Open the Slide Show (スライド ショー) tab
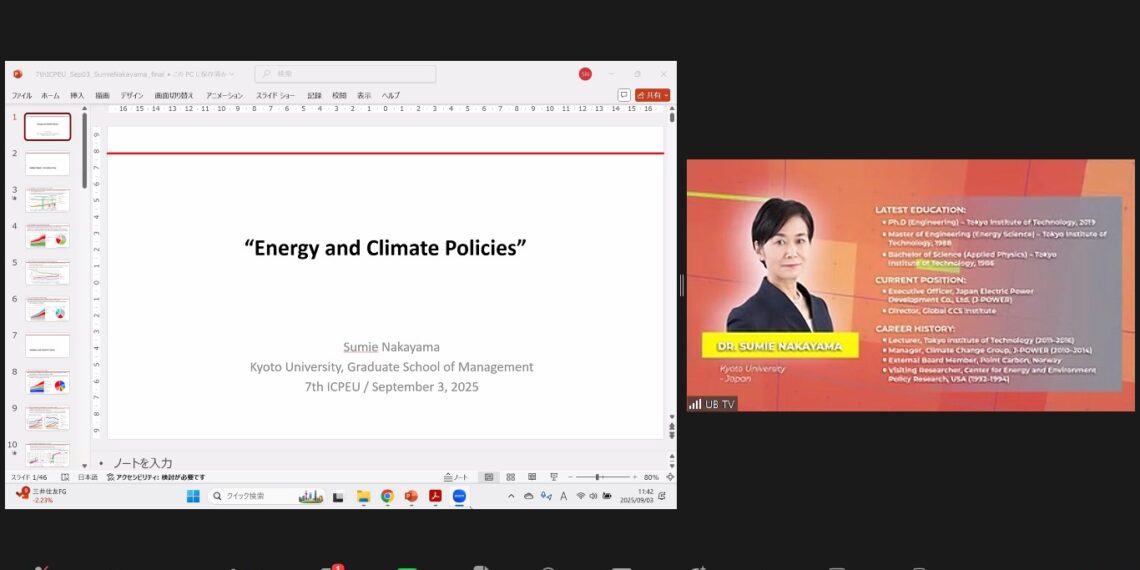Screen dimensions: 1140x570 point(275,96)
